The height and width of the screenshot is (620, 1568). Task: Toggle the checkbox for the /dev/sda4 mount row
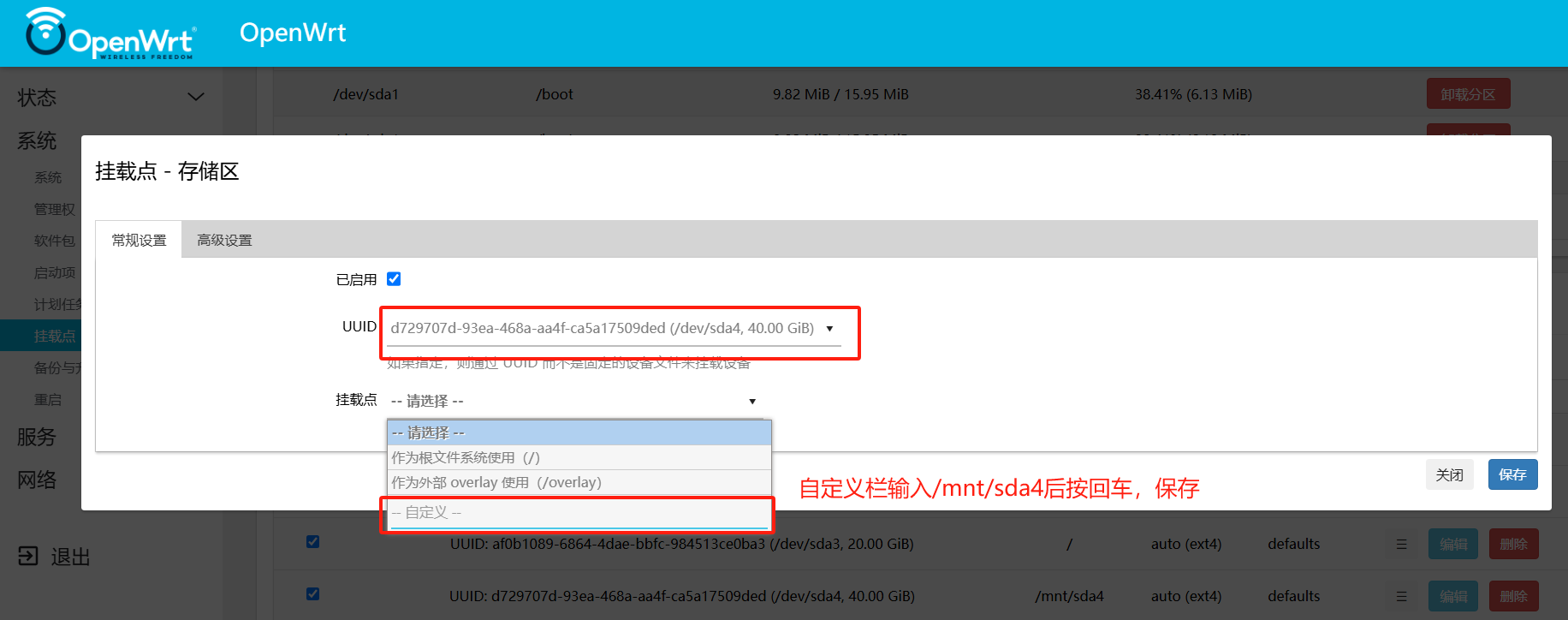point(313,594)
